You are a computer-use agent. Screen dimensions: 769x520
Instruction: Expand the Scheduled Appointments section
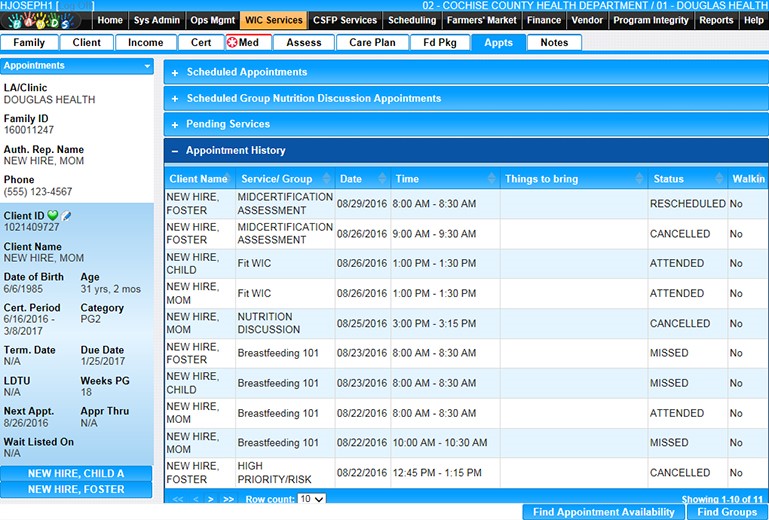point(175,73)
